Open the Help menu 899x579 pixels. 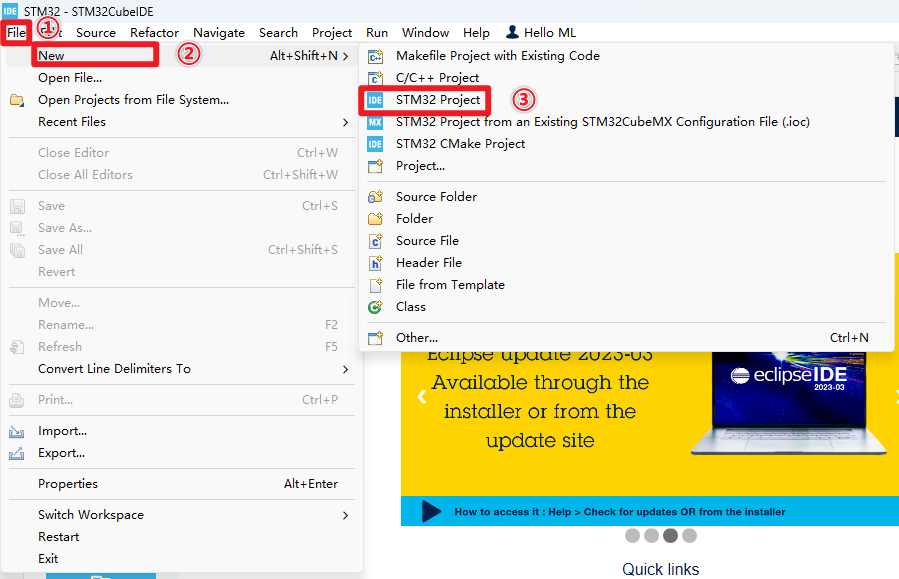click(476, 33)
